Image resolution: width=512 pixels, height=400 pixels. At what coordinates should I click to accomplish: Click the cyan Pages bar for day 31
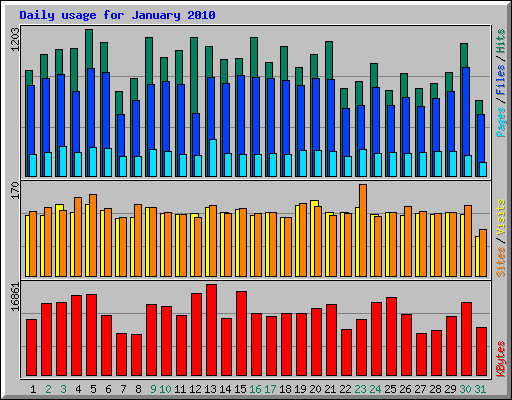[x=483, y=169]
